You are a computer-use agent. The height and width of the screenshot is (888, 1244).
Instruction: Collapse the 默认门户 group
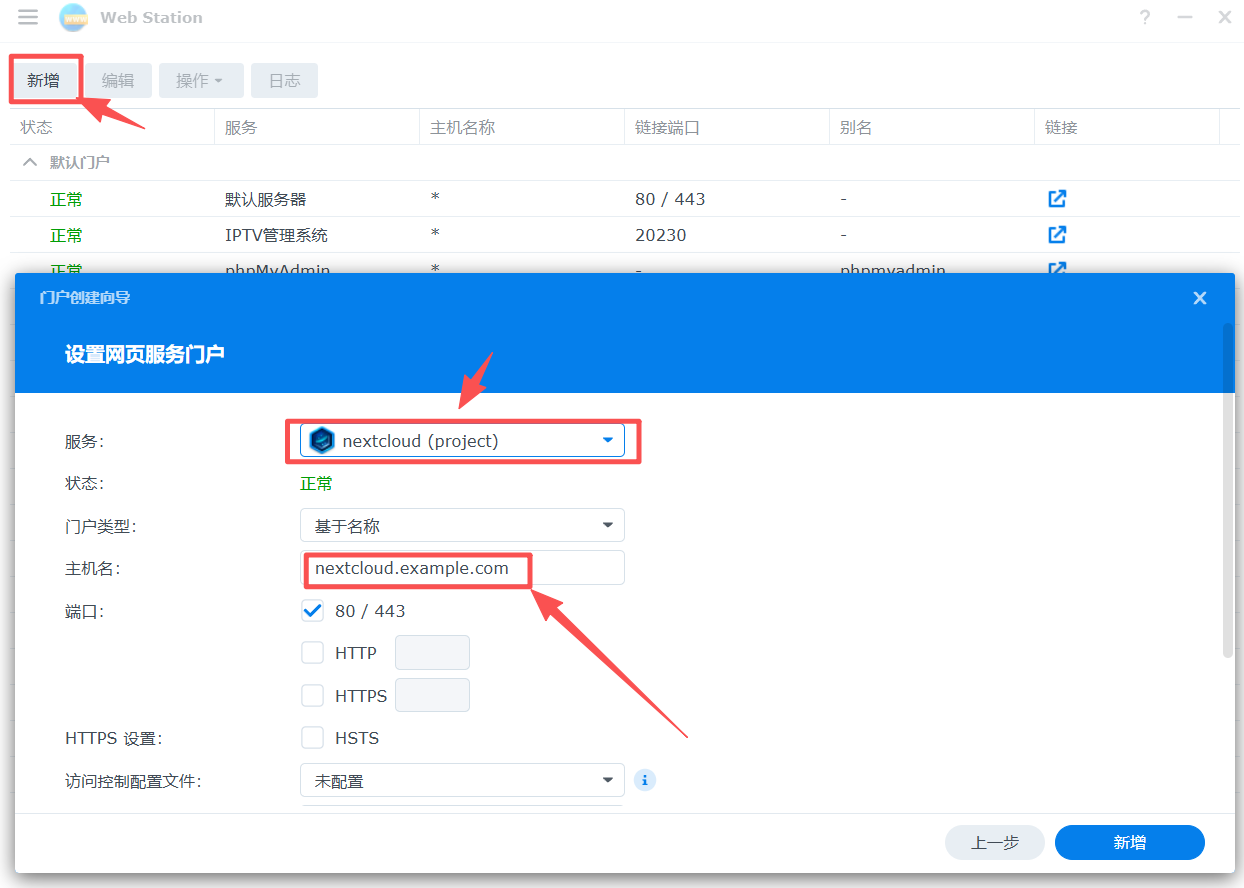[x=30, y=162]
